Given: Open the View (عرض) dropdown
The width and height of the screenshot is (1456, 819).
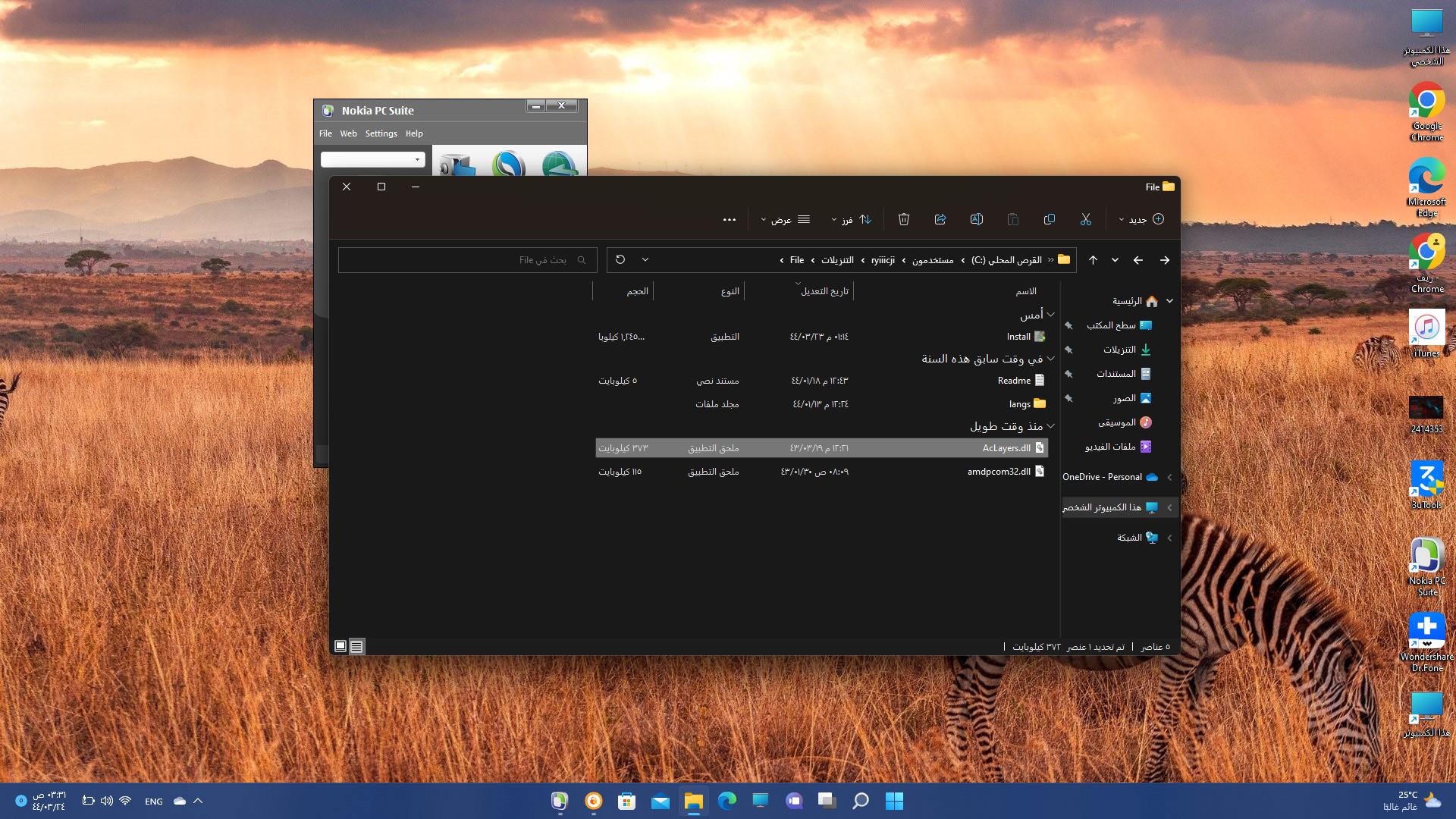Looking at the screenshot, I should (785, 219).
